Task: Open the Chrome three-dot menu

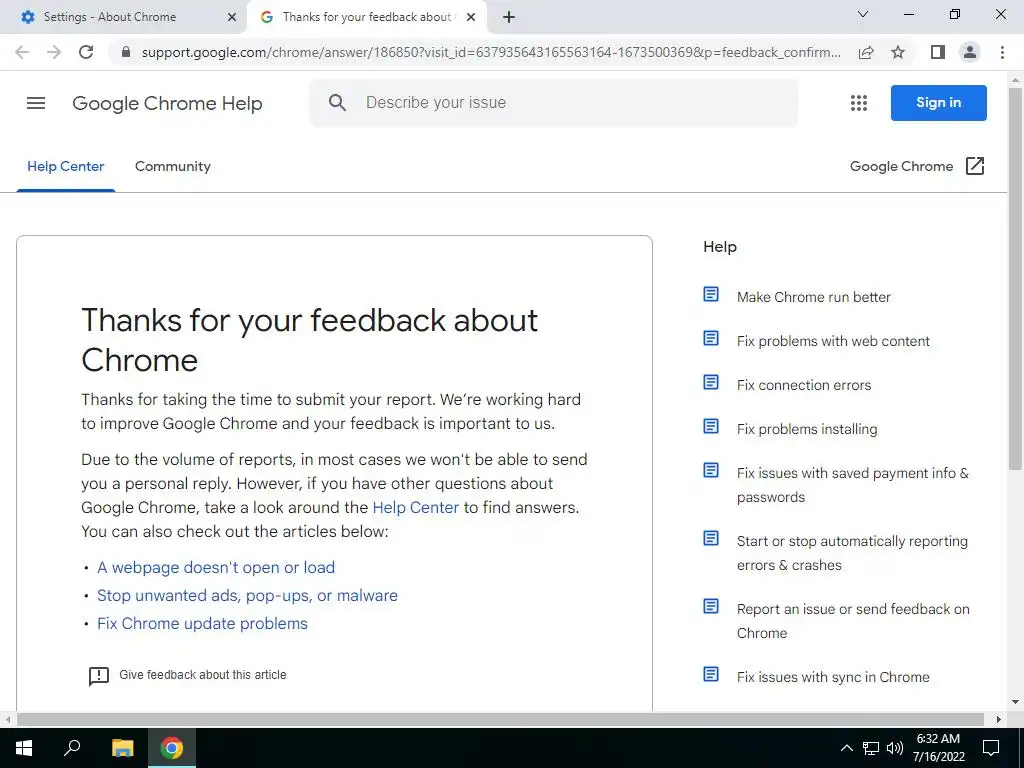Action: click(1002, 52)
